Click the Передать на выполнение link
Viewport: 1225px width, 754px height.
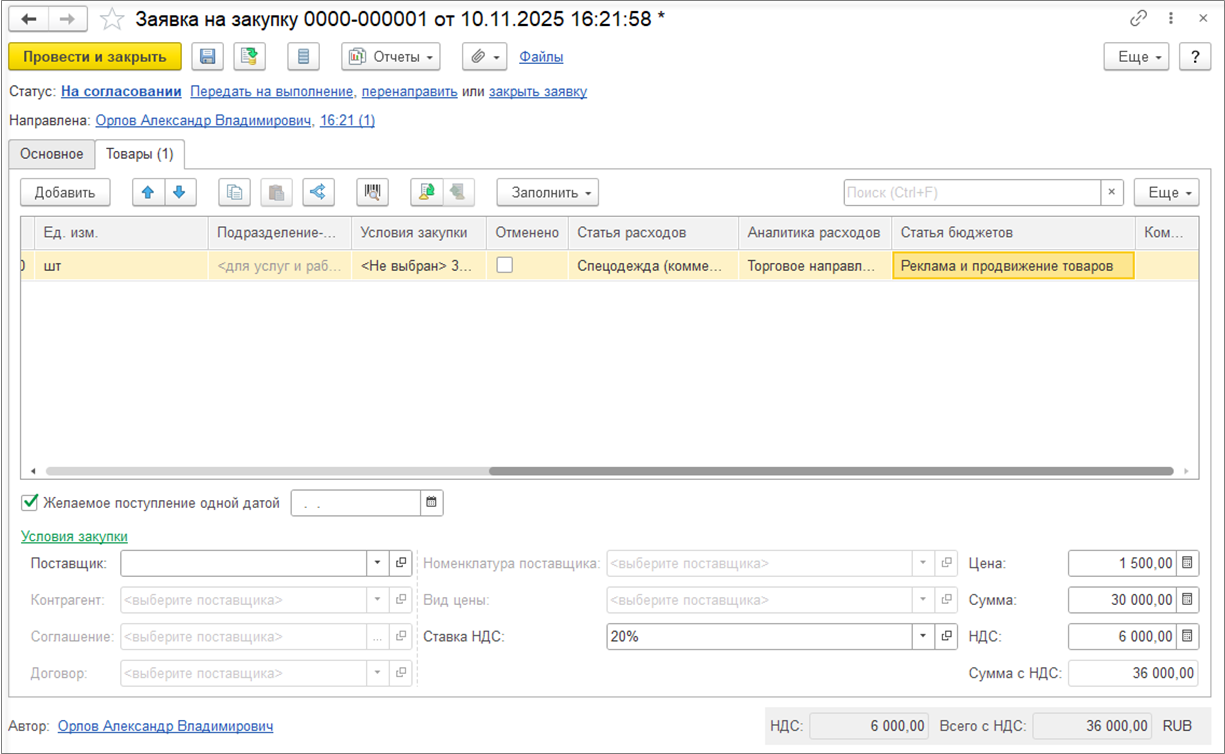coord(272,91)
